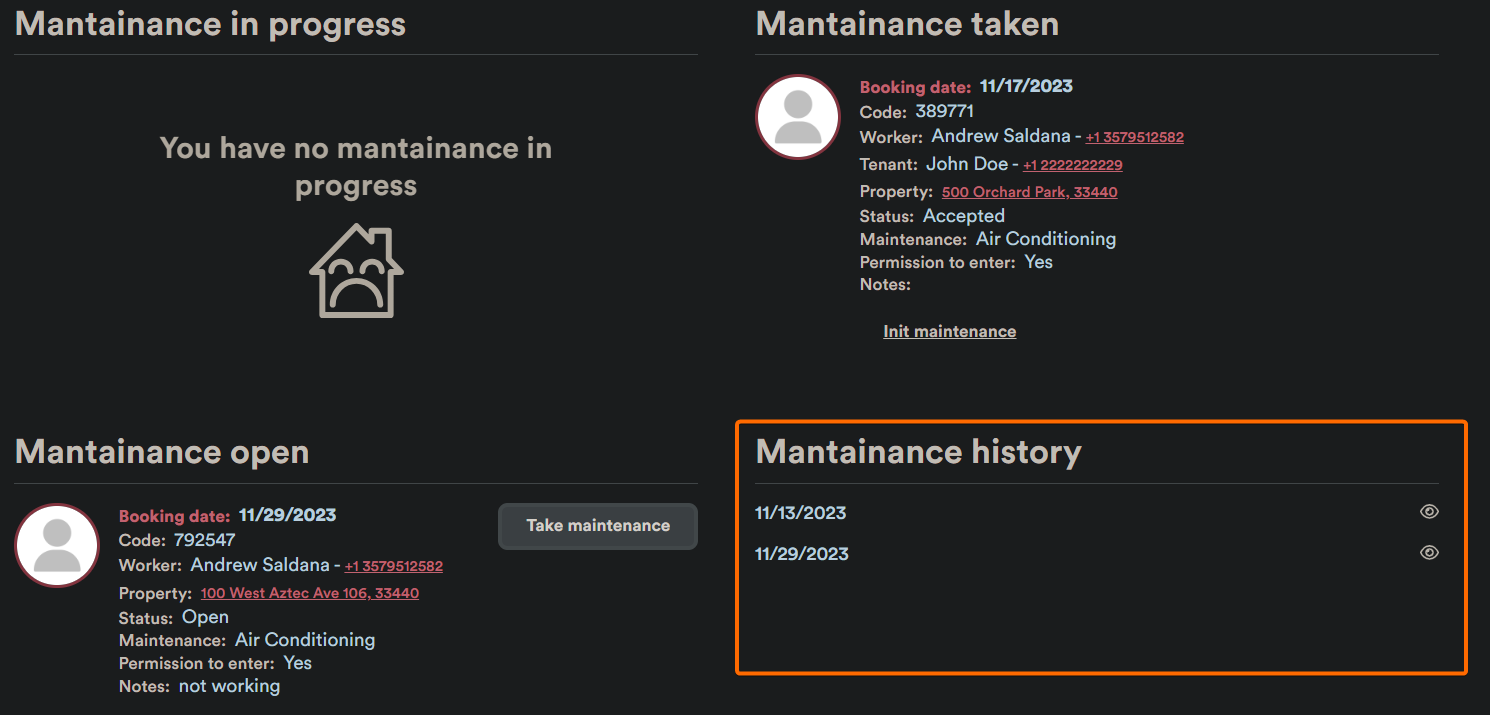The height and width of the screenshot is (715, 1490).
Task: Show the 11/29/2023 history record via eye icon
Action: point(1429,553)
